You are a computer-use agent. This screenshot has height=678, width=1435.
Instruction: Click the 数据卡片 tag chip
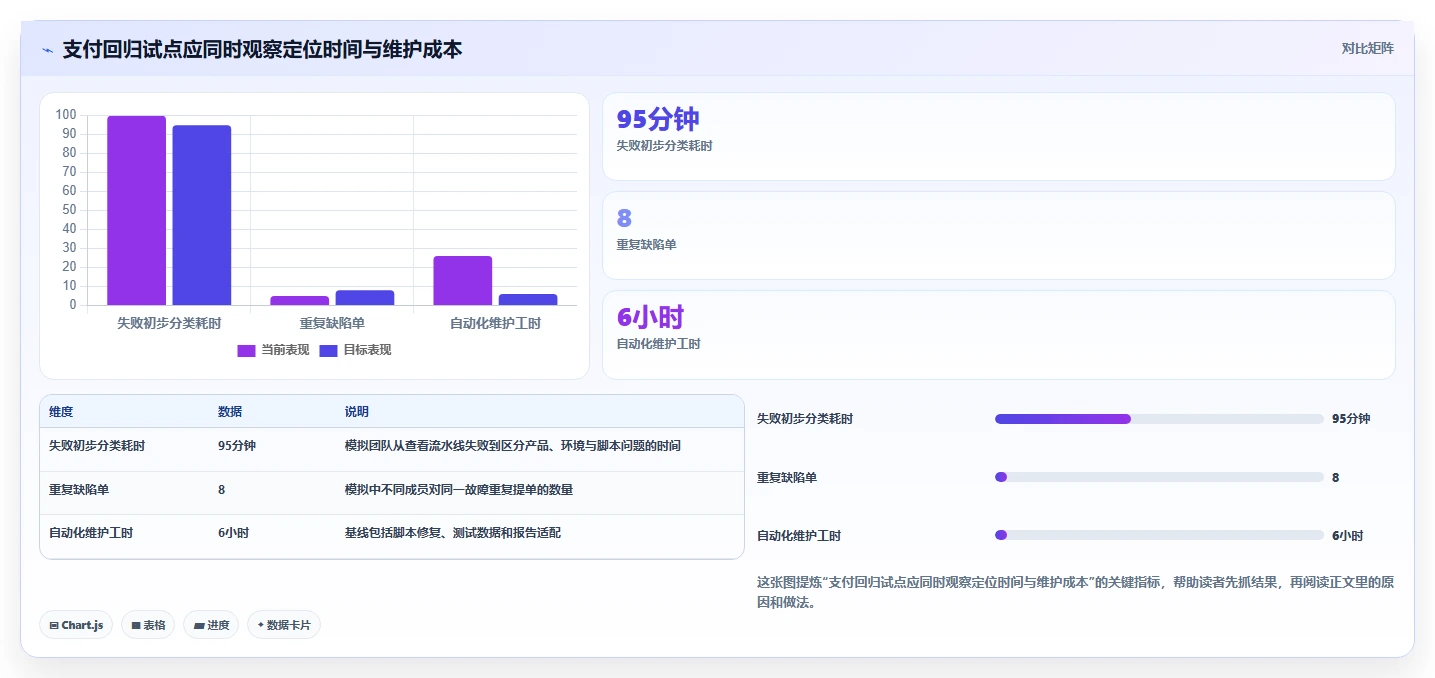pyautogui.click(x=284, y=625)
